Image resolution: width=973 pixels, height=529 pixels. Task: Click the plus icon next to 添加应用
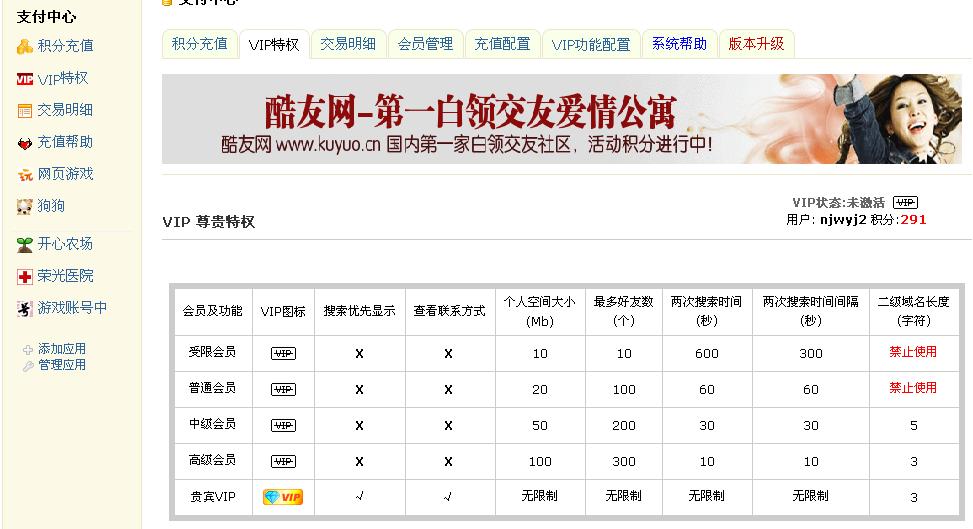(x=28, y=350)
